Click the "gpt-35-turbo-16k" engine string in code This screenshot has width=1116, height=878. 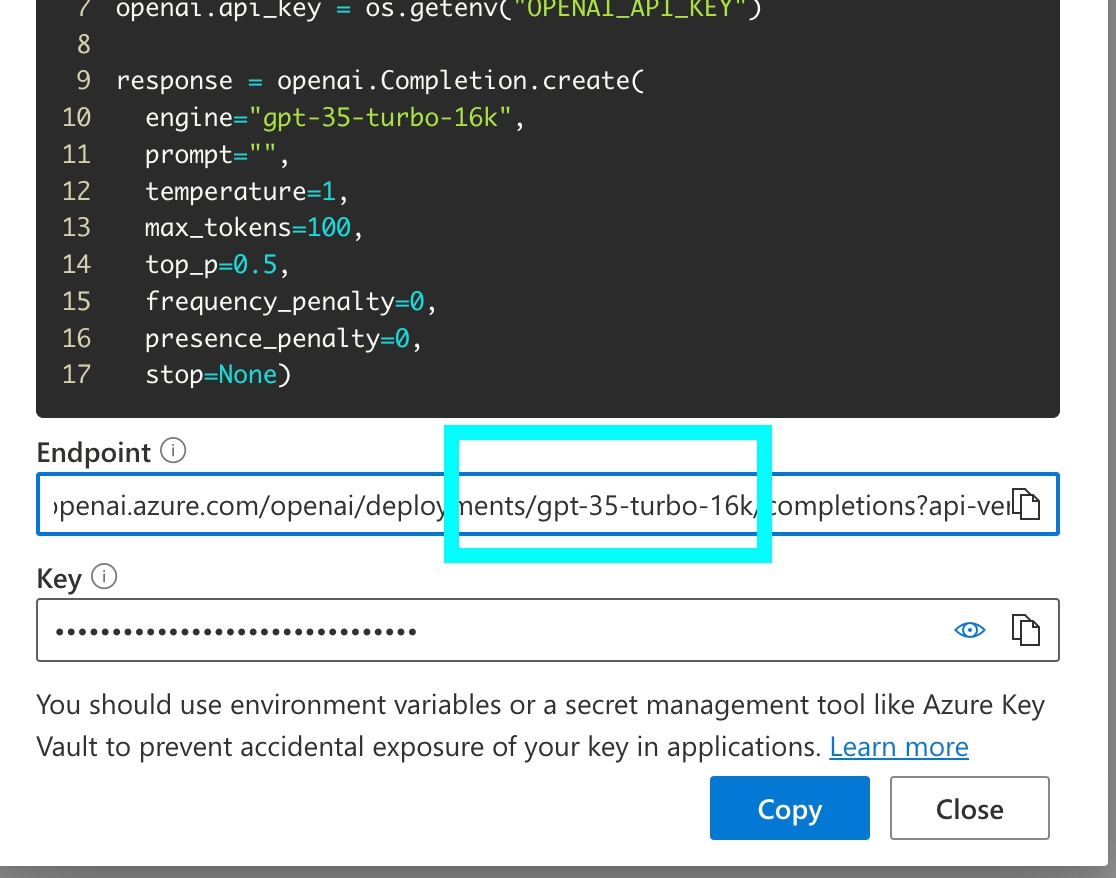click(386, 118)
